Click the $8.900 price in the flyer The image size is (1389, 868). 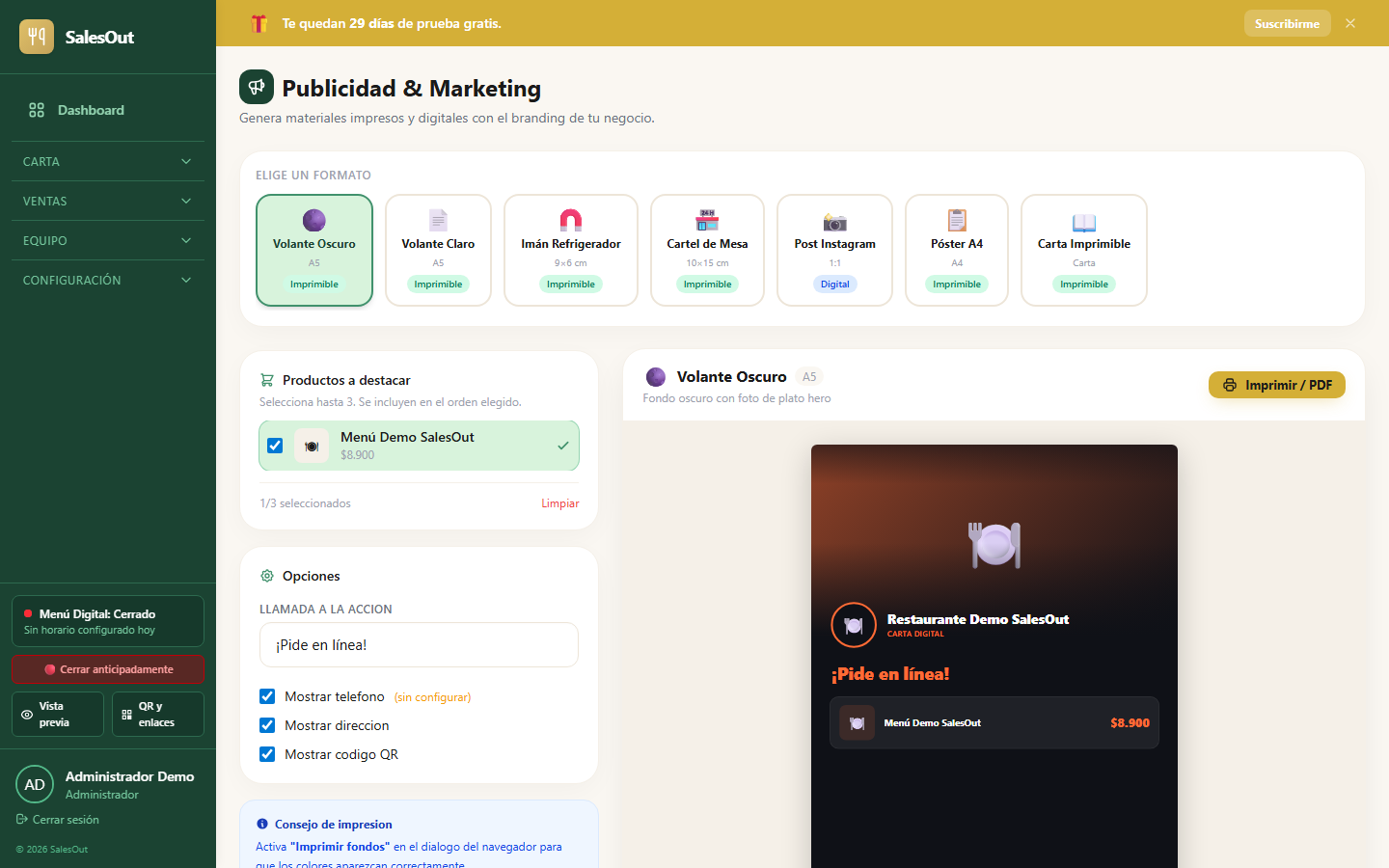click(1130, 722)
